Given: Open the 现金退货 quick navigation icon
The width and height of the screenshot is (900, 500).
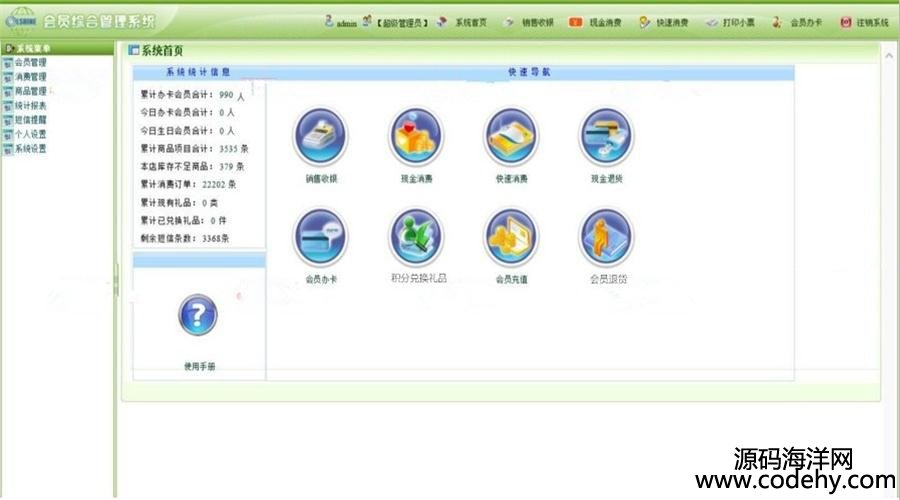Looking at the screenshot, I should [606, 137].
